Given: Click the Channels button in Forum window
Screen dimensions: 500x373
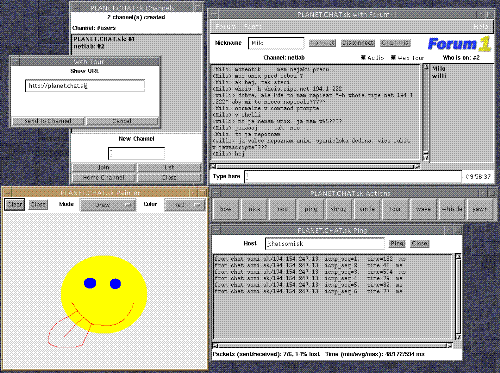Looking at the screenshot, I should coord(395,43).
